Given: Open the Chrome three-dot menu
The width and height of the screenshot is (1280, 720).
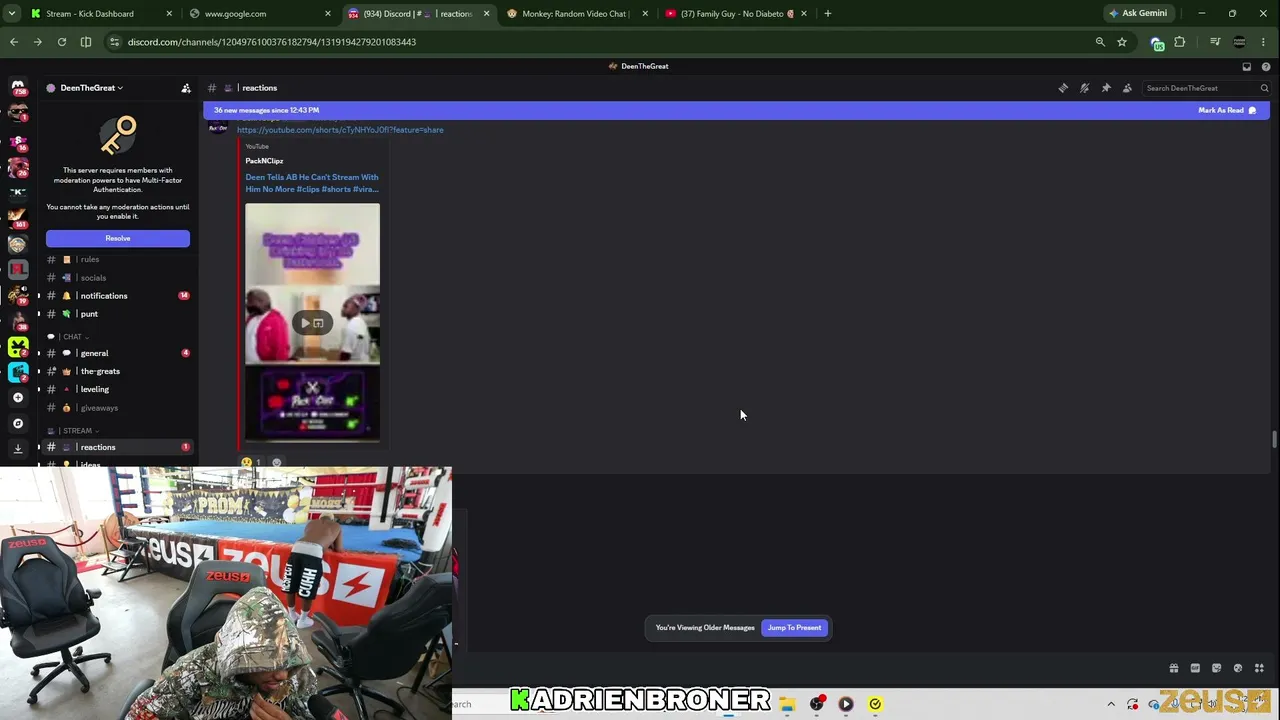Looking at the screenshot, I should click(x=1264, y=42).
